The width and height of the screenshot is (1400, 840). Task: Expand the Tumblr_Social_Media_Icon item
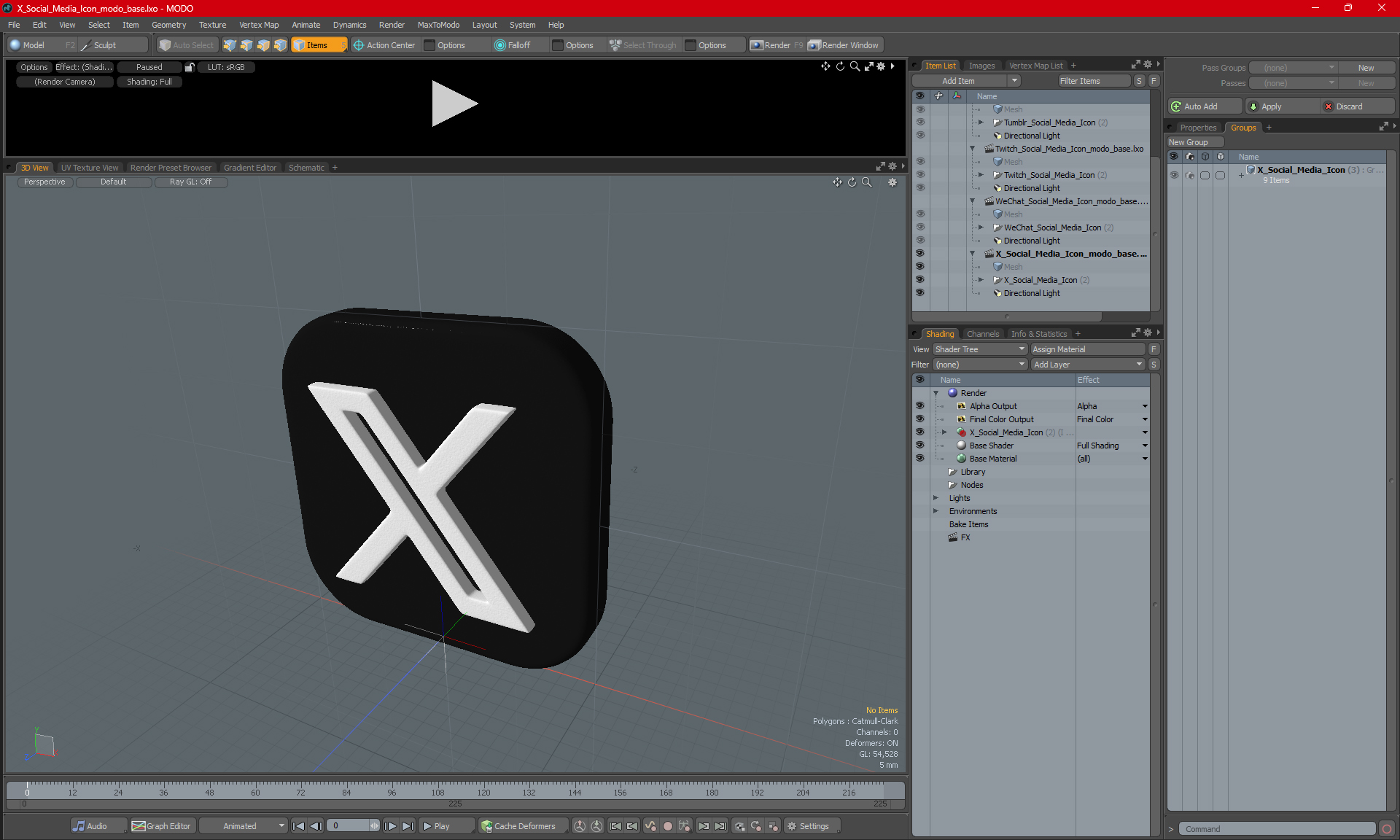pos(981,122)
